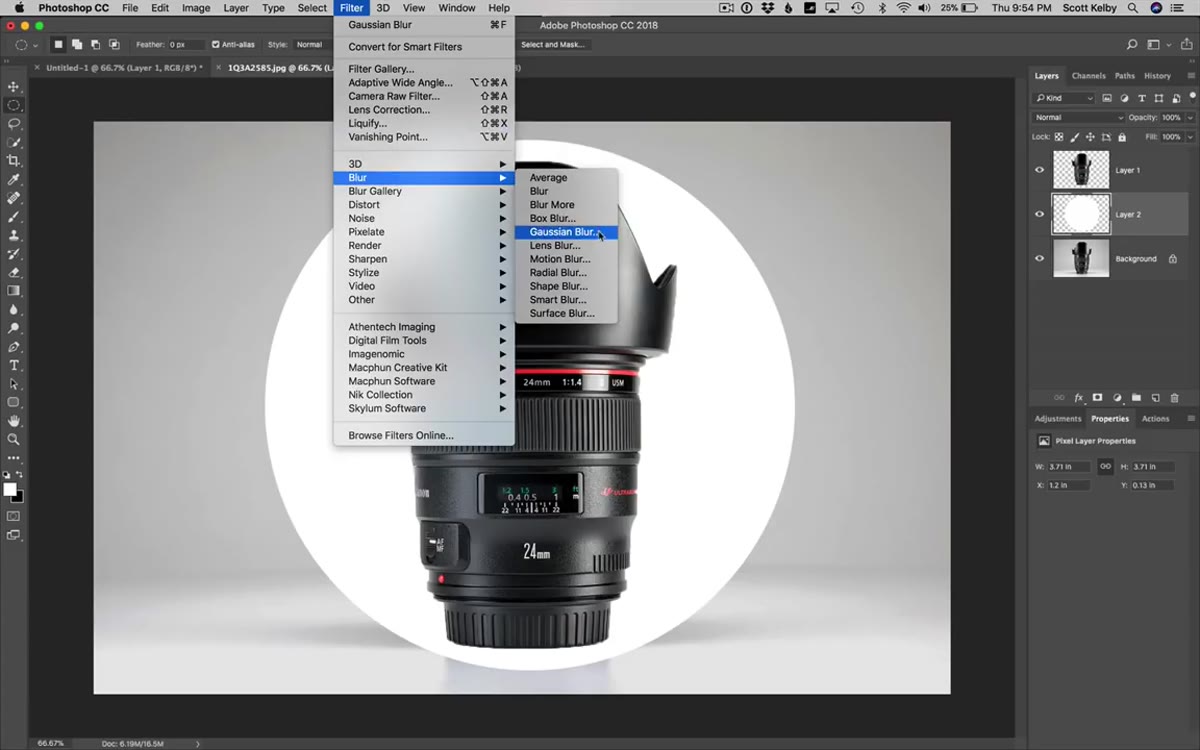1200x750 pixels.
Task: Click Select and Mask button
Action: [x=553, y=45]
